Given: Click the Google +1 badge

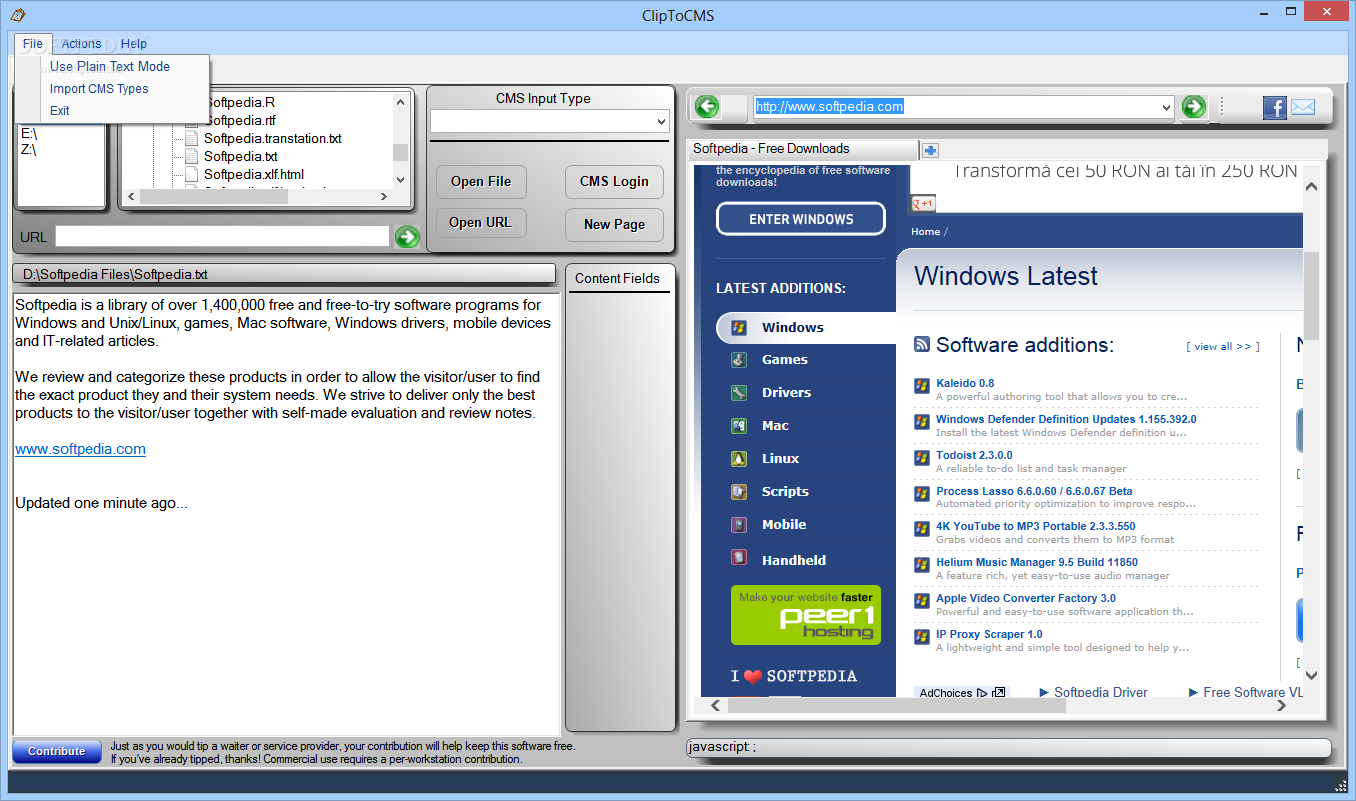Looking at the screenshot, I should pos(922,204).
